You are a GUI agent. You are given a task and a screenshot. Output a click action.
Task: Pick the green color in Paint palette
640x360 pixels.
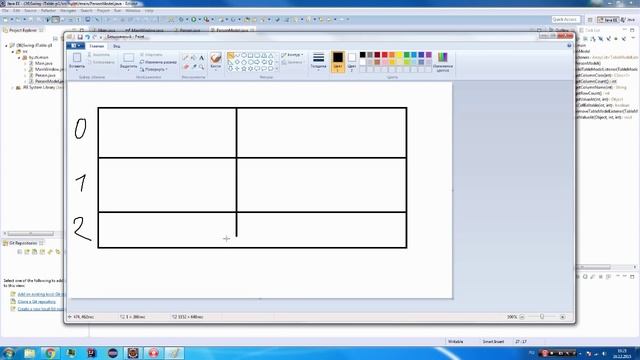(x=407, y=55)
